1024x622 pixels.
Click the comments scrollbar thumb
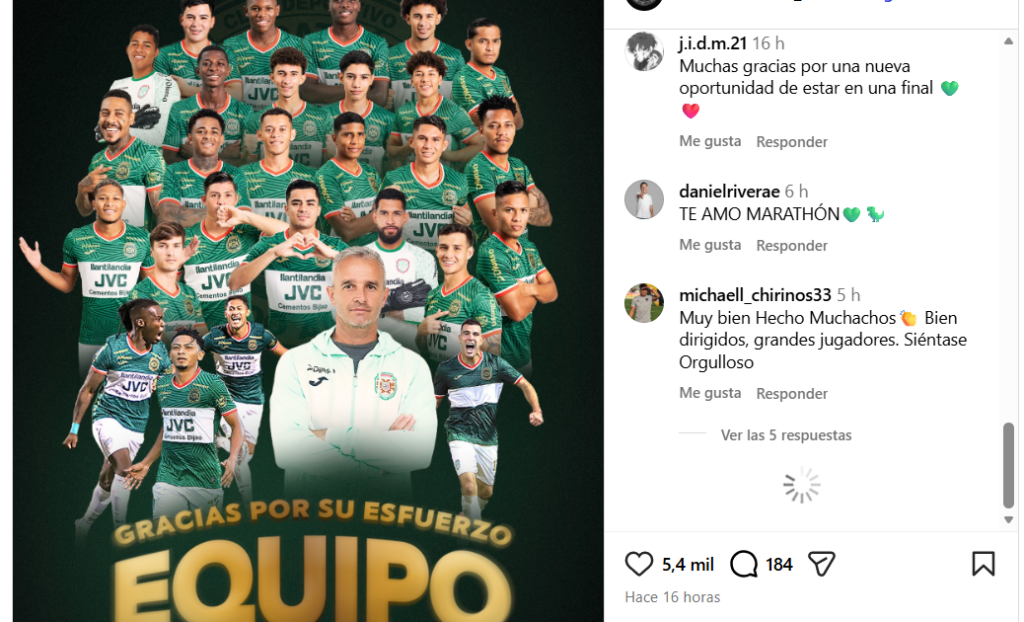pyautogui.click(x=1008, y=465)
